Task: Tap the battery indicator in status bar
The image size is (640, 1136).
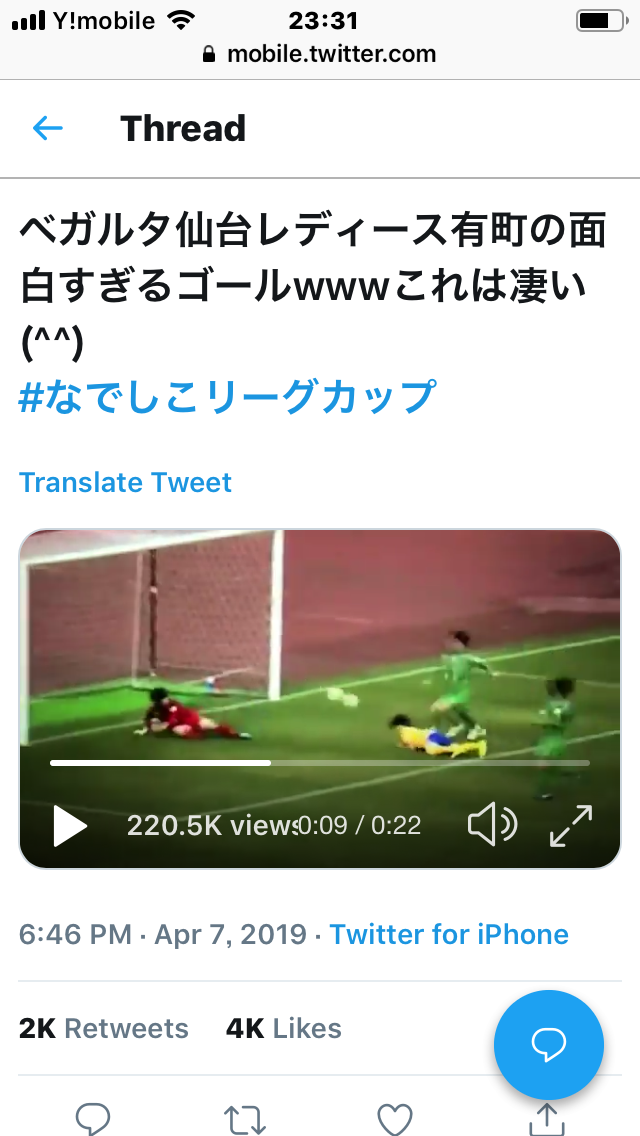Action: click(602, 20)
